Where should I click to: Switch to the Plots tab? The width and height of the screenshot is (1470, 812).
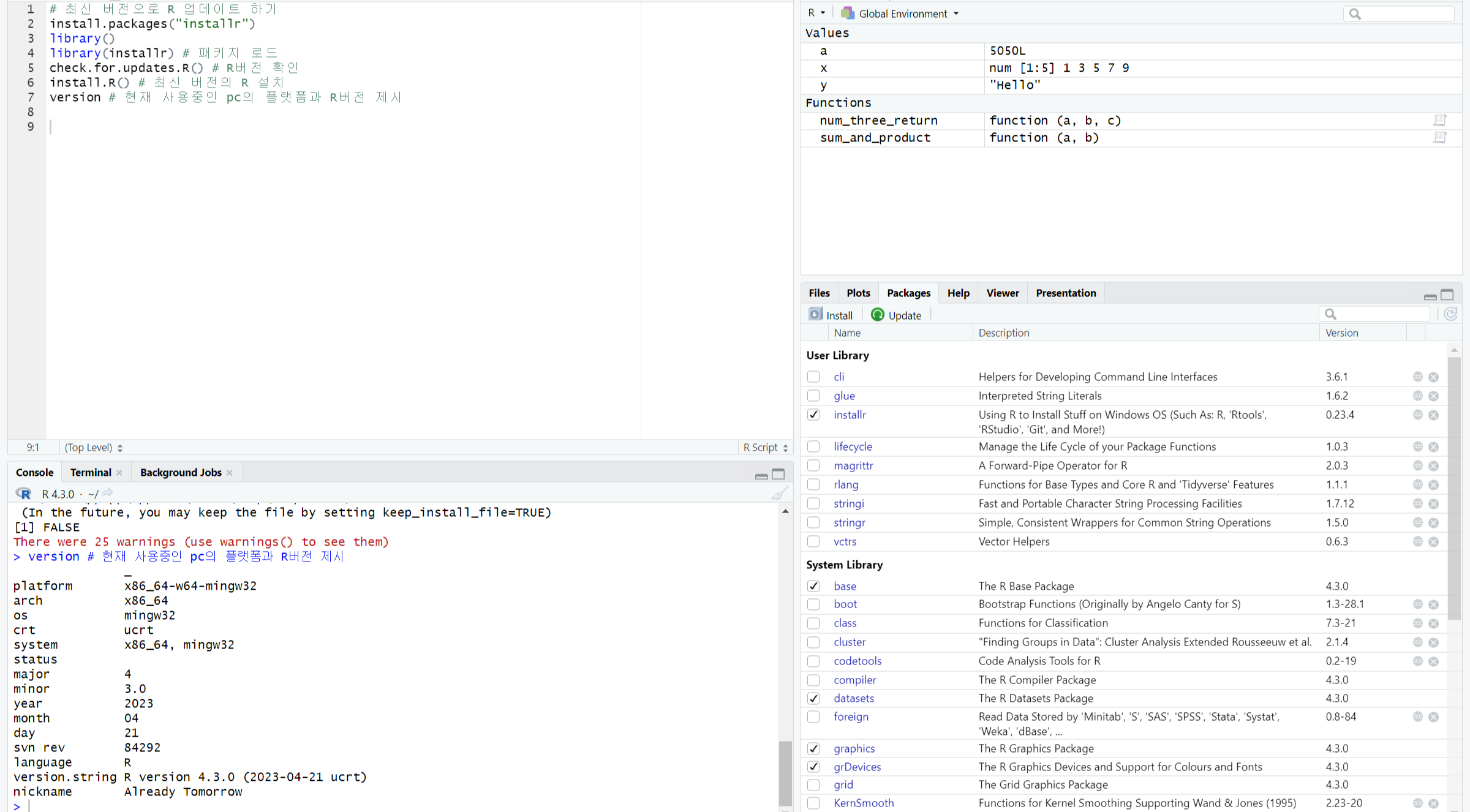point(858,293)
